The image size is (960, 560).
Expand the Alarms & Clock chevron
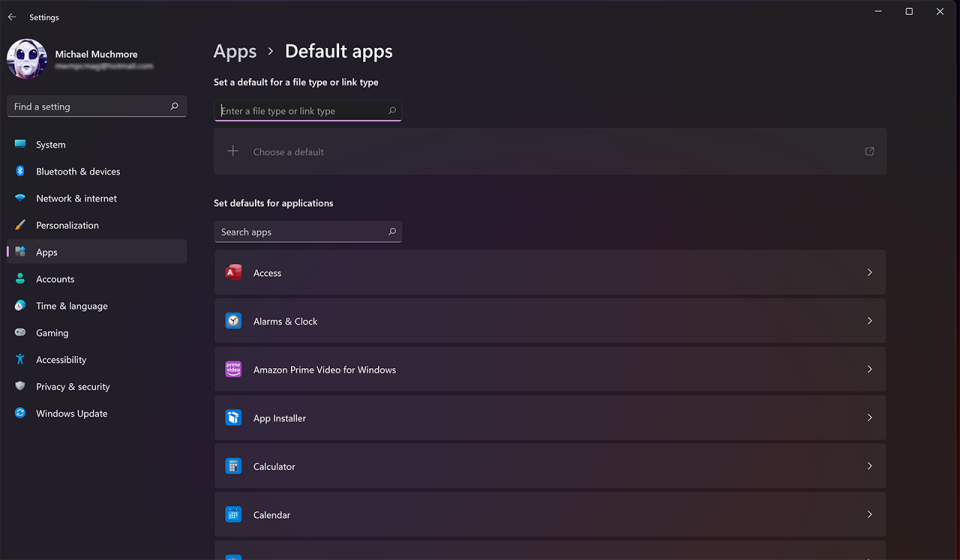tap(869, 321)
